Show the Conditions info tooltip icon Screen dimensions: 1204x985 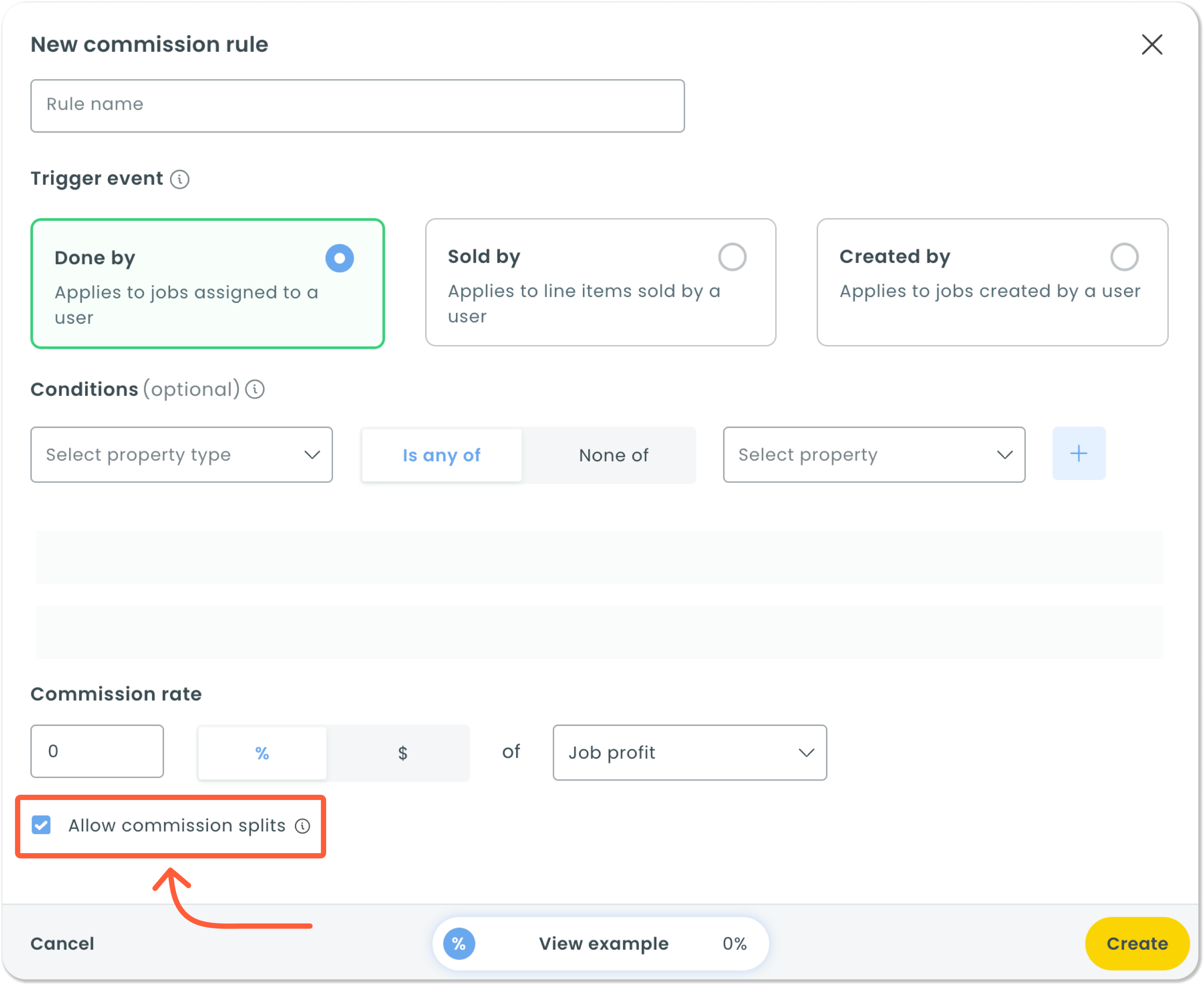(255, 389)
